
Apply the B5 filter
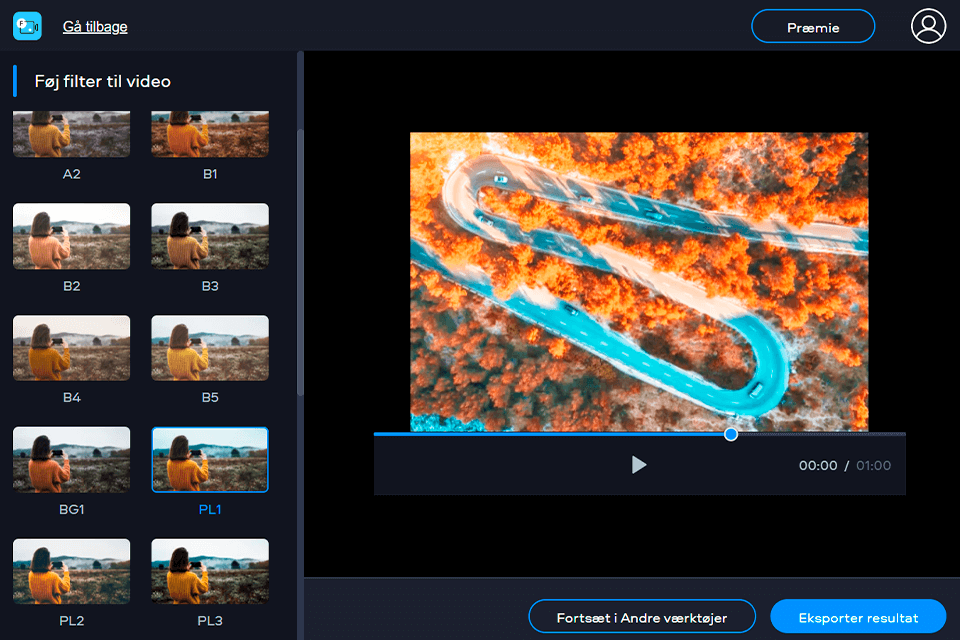(x=209, y=348)
